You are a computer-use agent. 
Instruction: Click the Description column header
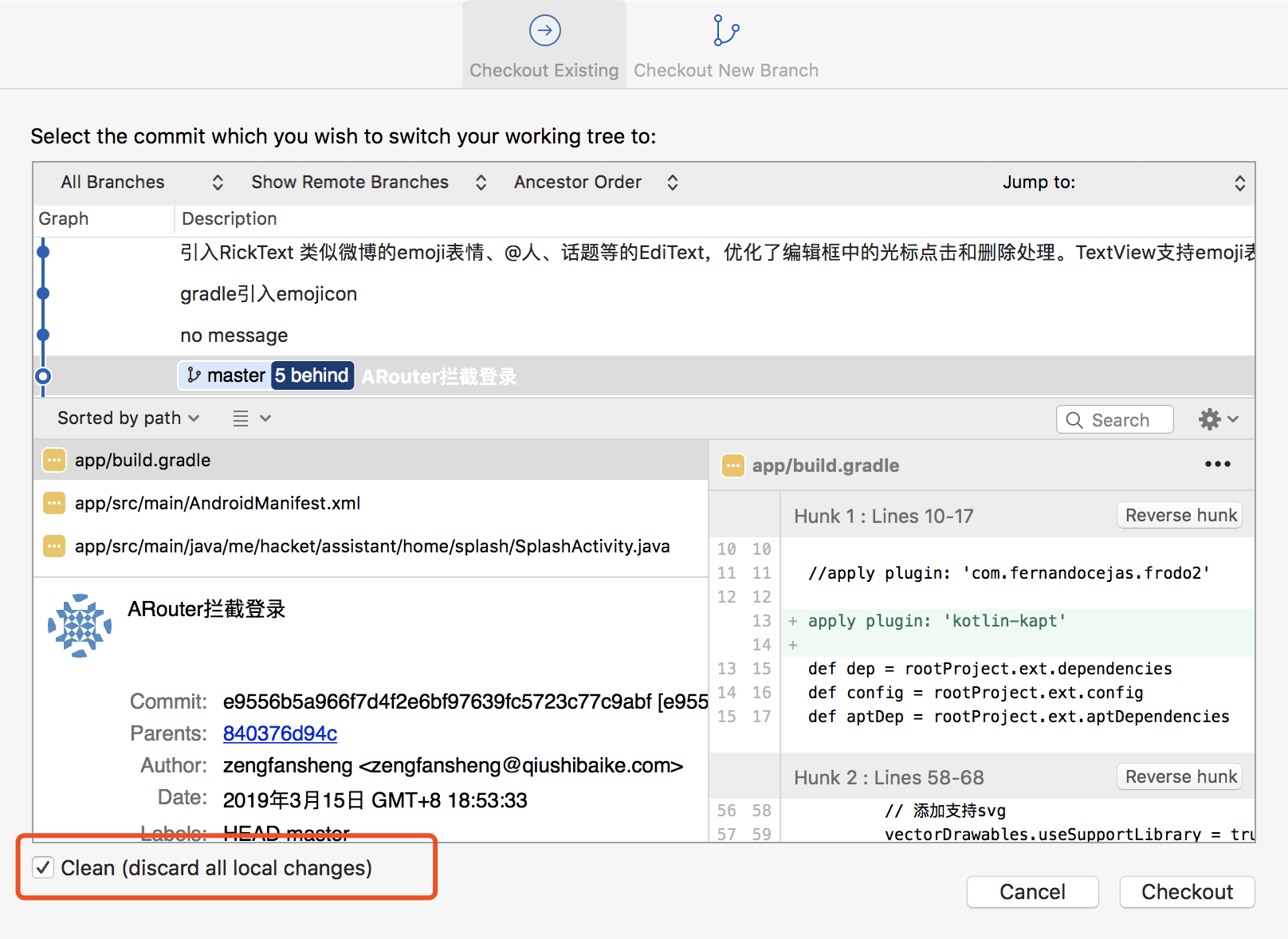[x=230, y=218]
